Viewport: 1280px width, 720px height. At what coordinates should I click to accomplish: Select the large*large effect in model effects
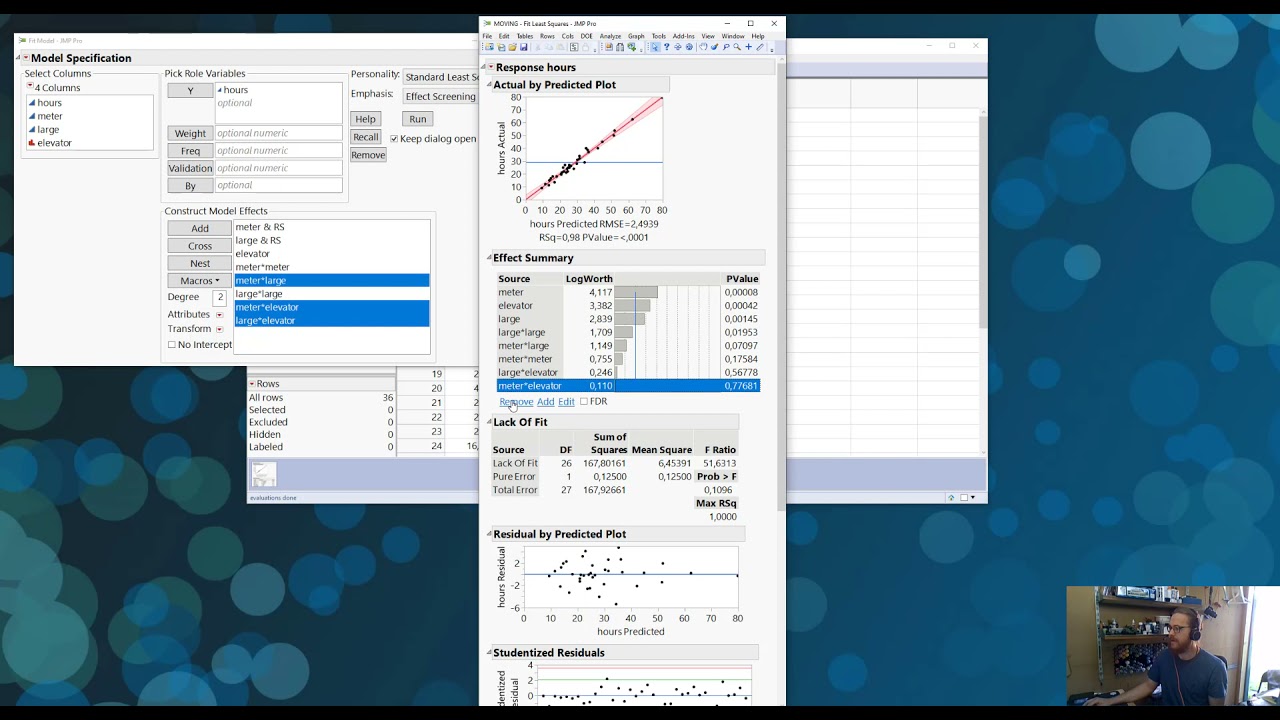pyautogui.click(x=259, y=294)
